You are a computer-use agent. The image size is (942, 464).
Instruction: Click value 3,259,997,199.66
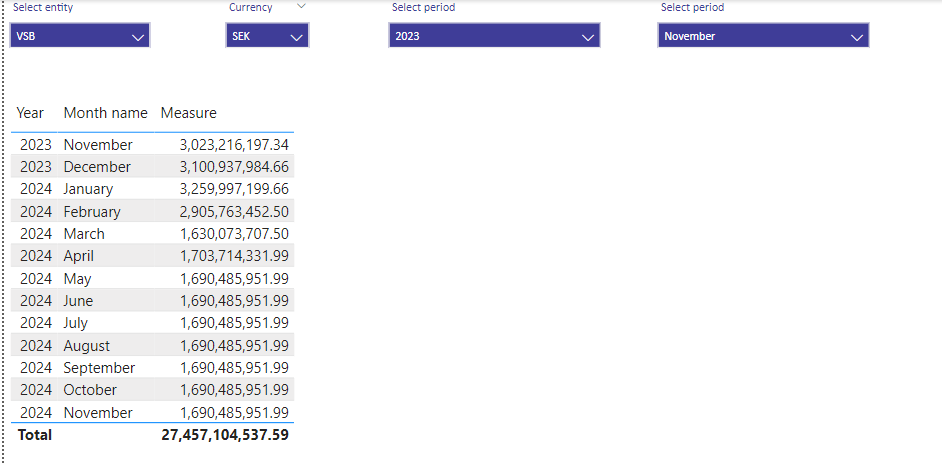[x=234, y=189]
